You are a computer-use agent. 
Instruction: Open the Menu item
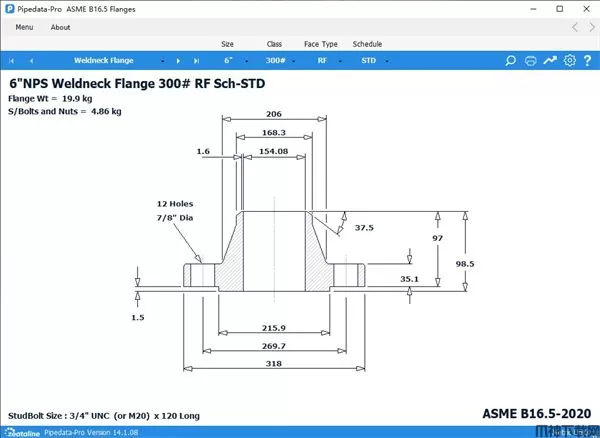24,27
